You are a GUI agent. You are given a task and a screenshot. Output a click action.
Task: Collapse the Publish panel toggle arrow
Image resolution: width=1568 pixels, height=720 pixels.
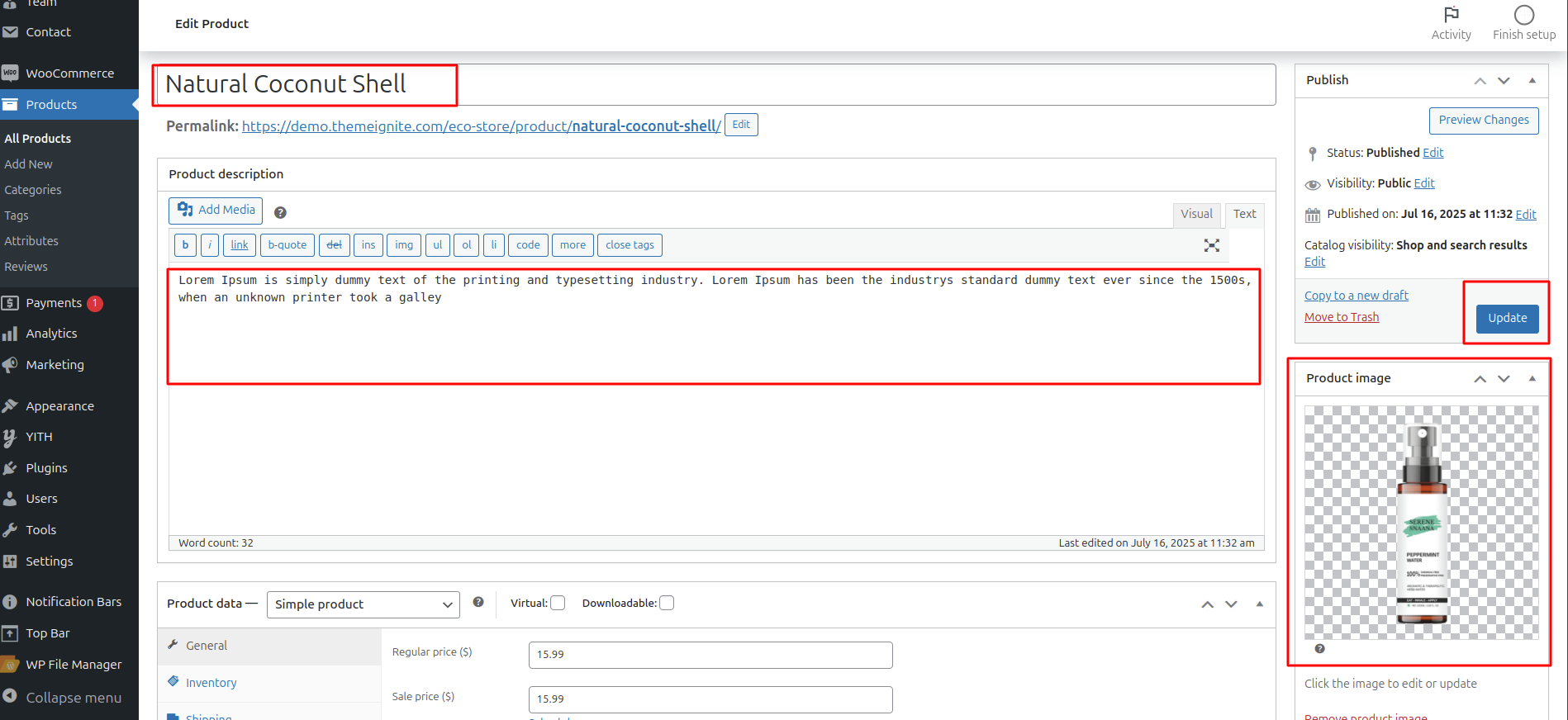pos(1532,80)
